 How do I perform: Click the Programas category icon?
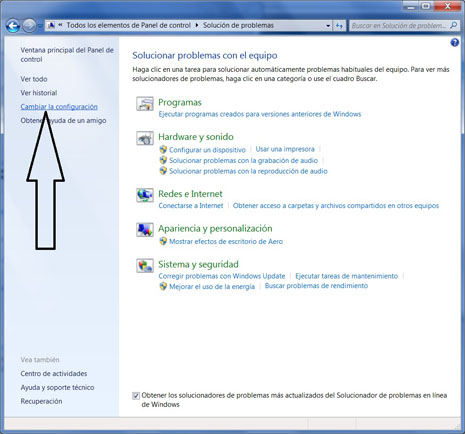(x=145, y=104)
